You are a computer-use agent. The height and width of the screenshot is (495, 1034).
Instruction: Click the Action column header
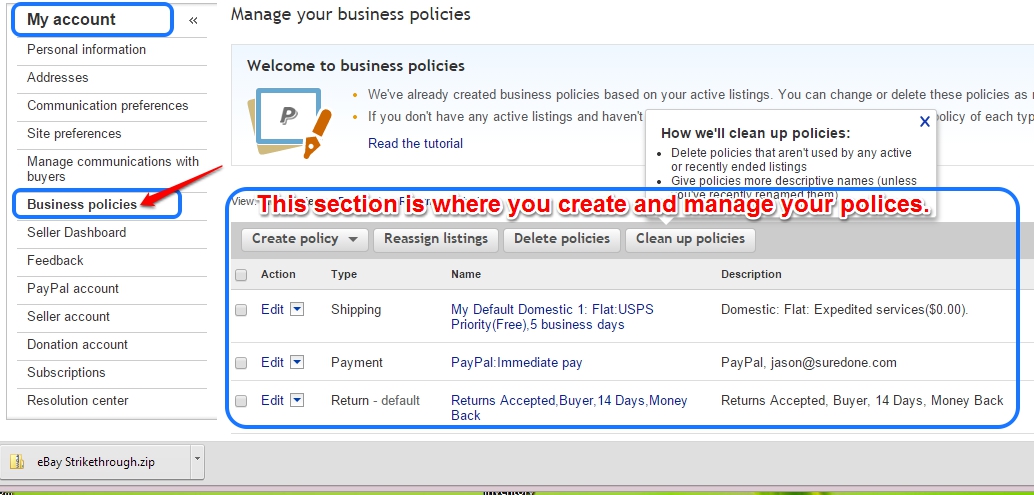pos(278,274)
